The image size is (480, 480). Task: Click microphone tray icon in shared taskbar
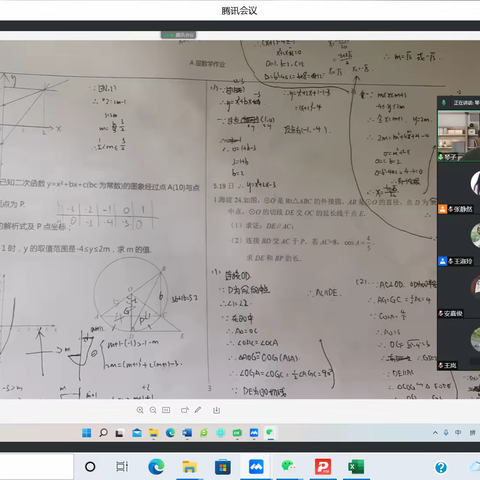click(x=446, y=433)
